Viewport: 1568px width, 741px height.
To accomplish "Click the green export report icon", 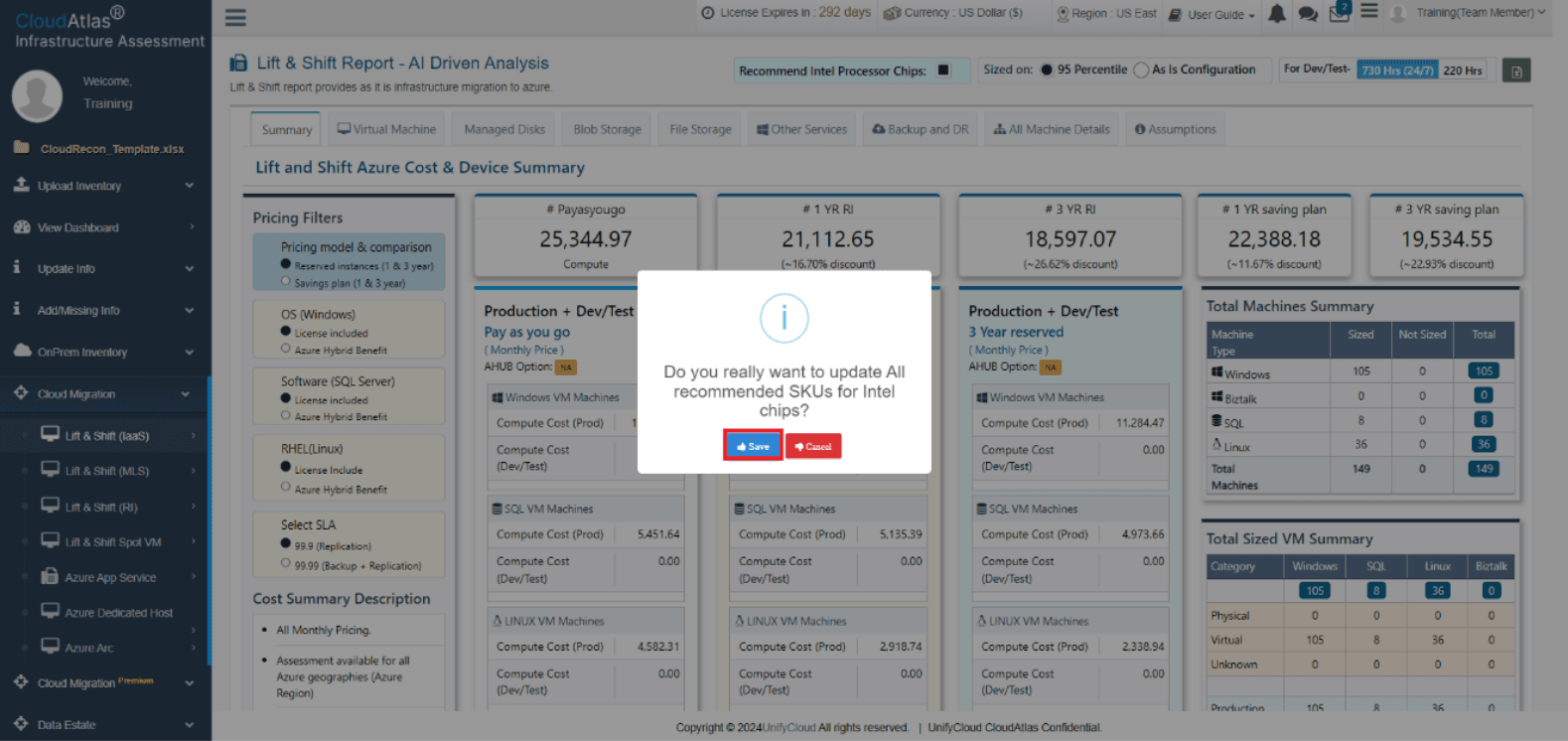I will (x=1516, y=71).
